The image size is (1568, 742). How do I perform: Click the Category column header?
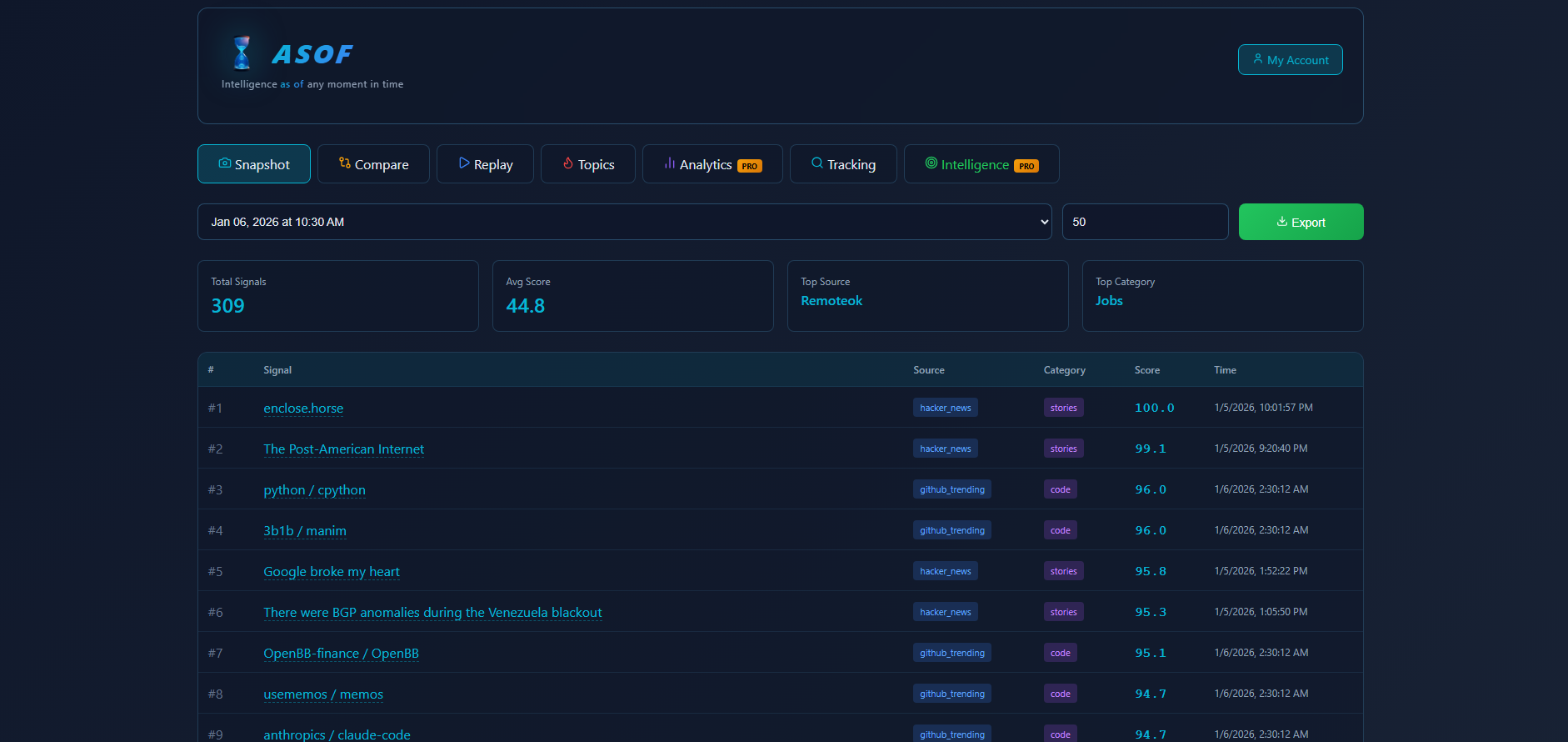[1065, 370]
